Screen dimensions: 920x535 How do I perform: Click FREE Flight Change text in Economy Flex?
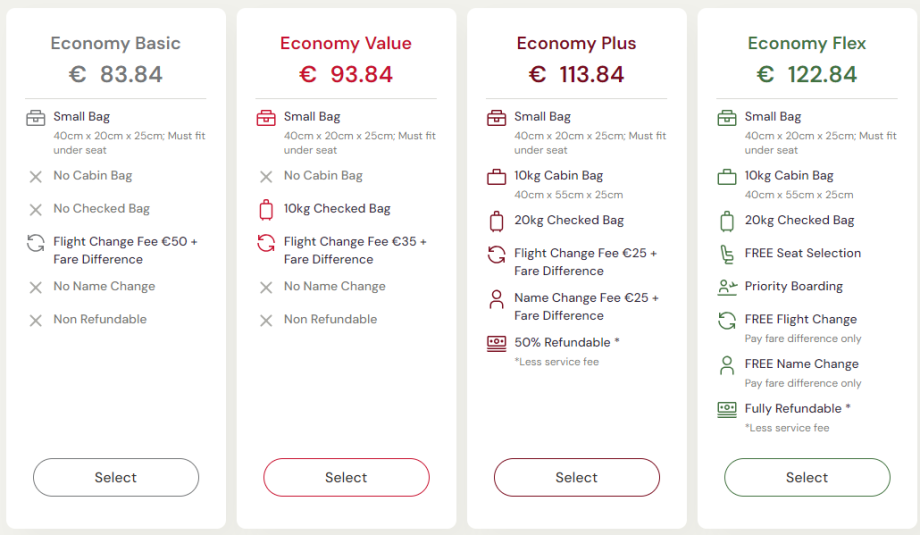click(801, 319)
